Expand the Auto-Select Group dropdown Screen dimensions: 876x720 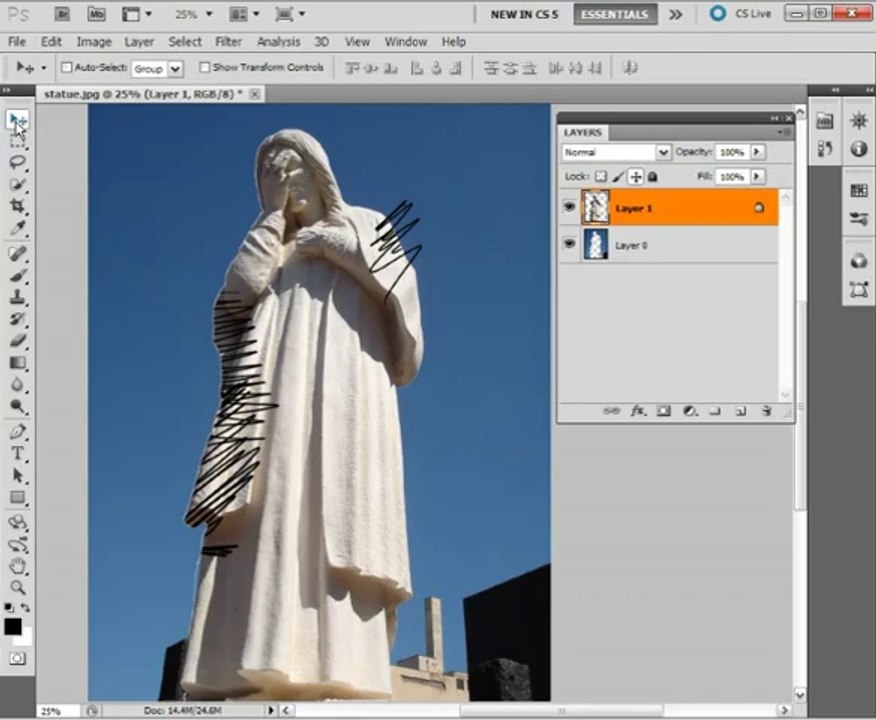click(175, 69)
